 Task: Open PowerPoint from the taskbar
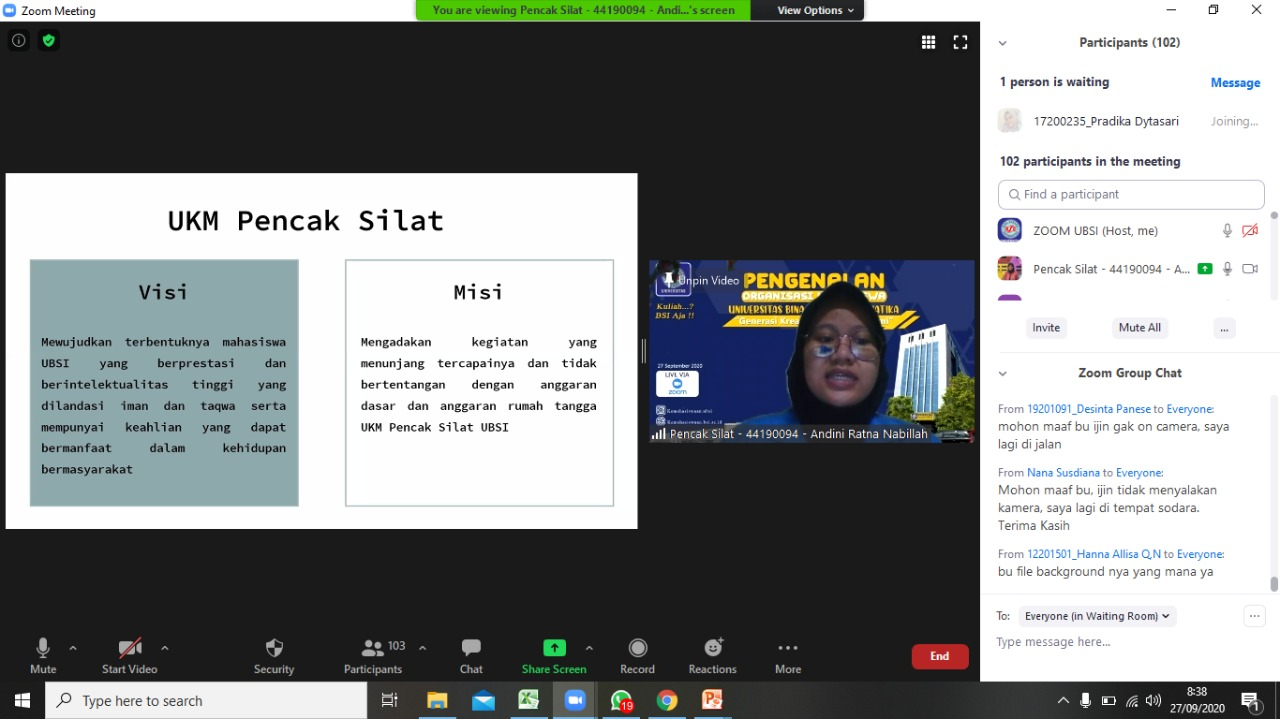pos(712,701)
